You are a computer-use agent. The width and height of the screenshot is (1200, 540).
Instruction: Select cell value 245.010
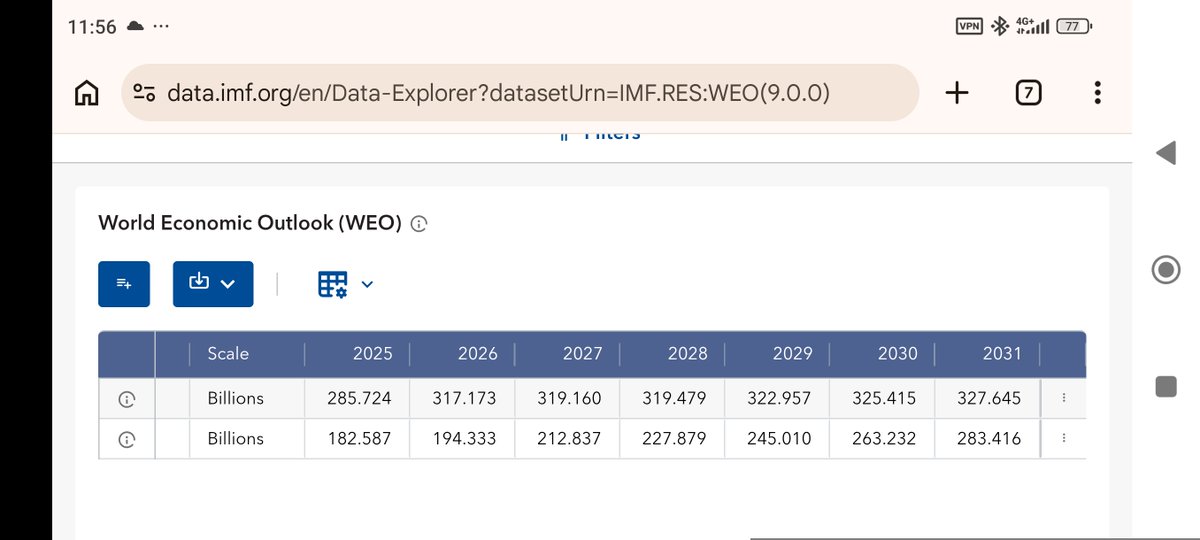(779, 438)
